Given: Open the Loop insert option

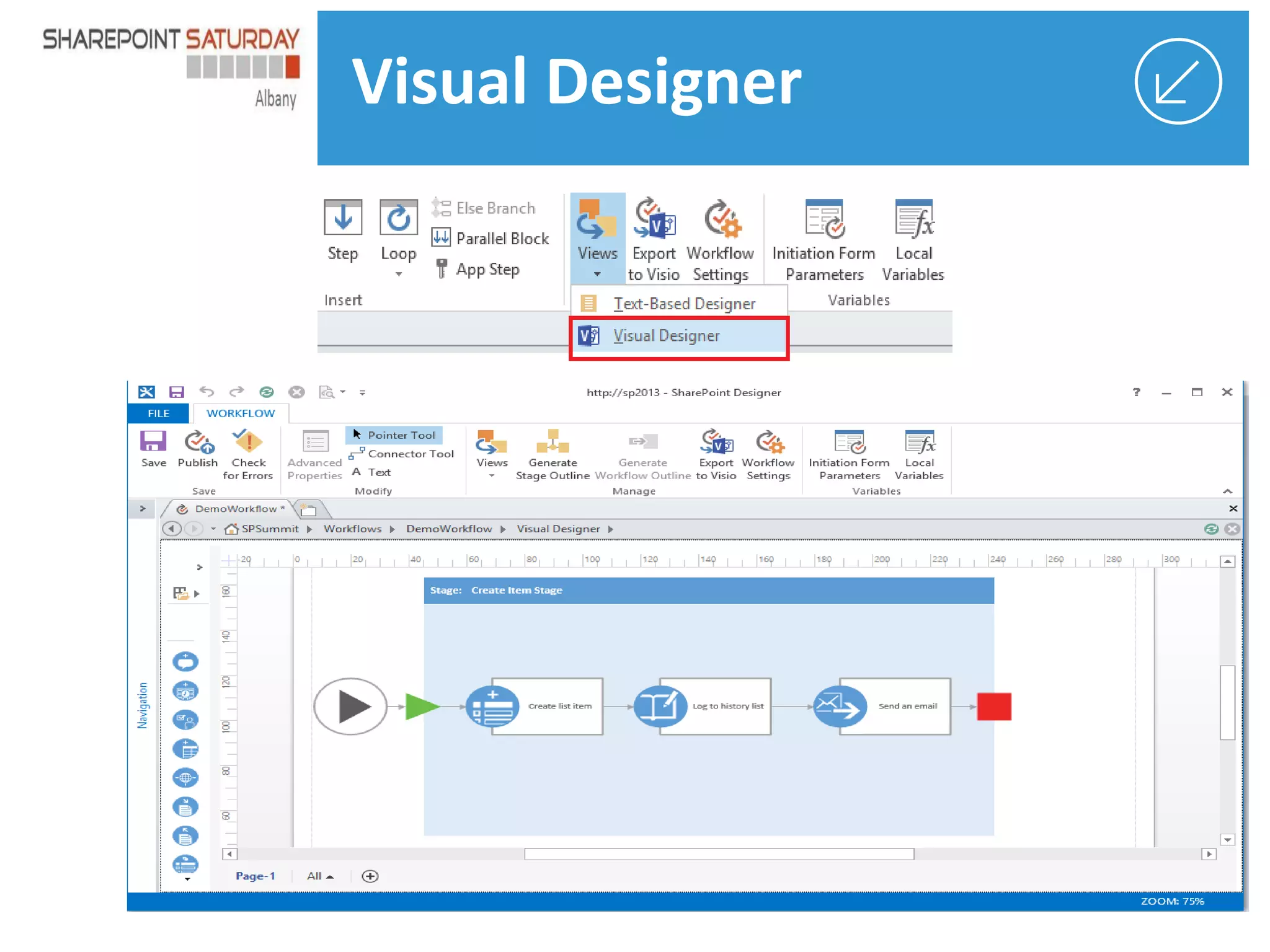Looking at the screenshot, I should tap(398, 237).
